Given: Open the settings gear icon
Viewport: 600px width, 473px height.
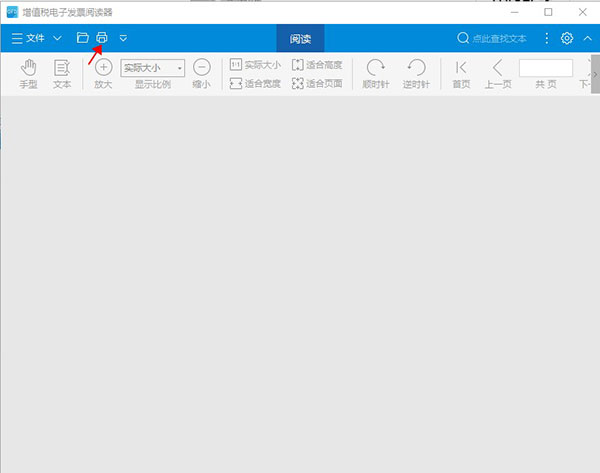Looking at the screenshot, I should [567, 38].
